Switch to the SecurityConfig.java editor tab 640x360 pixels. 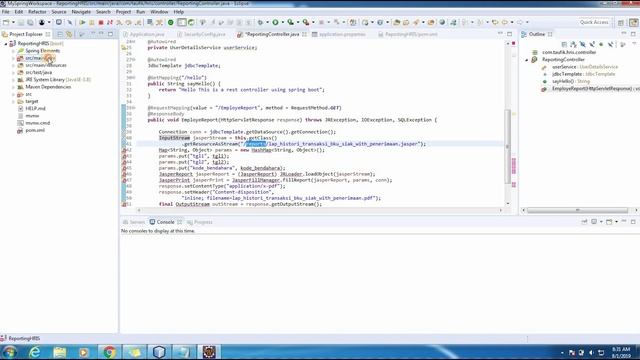pos(202,34)
